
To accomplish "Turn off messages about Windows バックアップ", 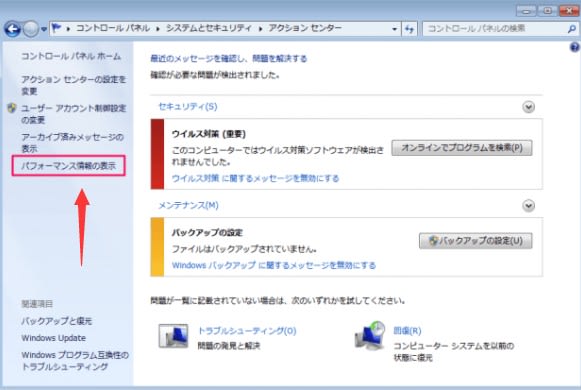I will pyautogui.click(x=274, y=265).
